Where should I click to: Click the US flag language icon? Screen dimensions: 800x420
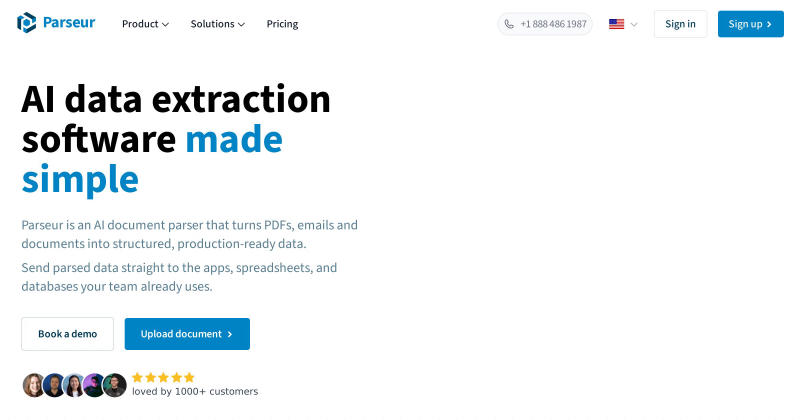616,24
